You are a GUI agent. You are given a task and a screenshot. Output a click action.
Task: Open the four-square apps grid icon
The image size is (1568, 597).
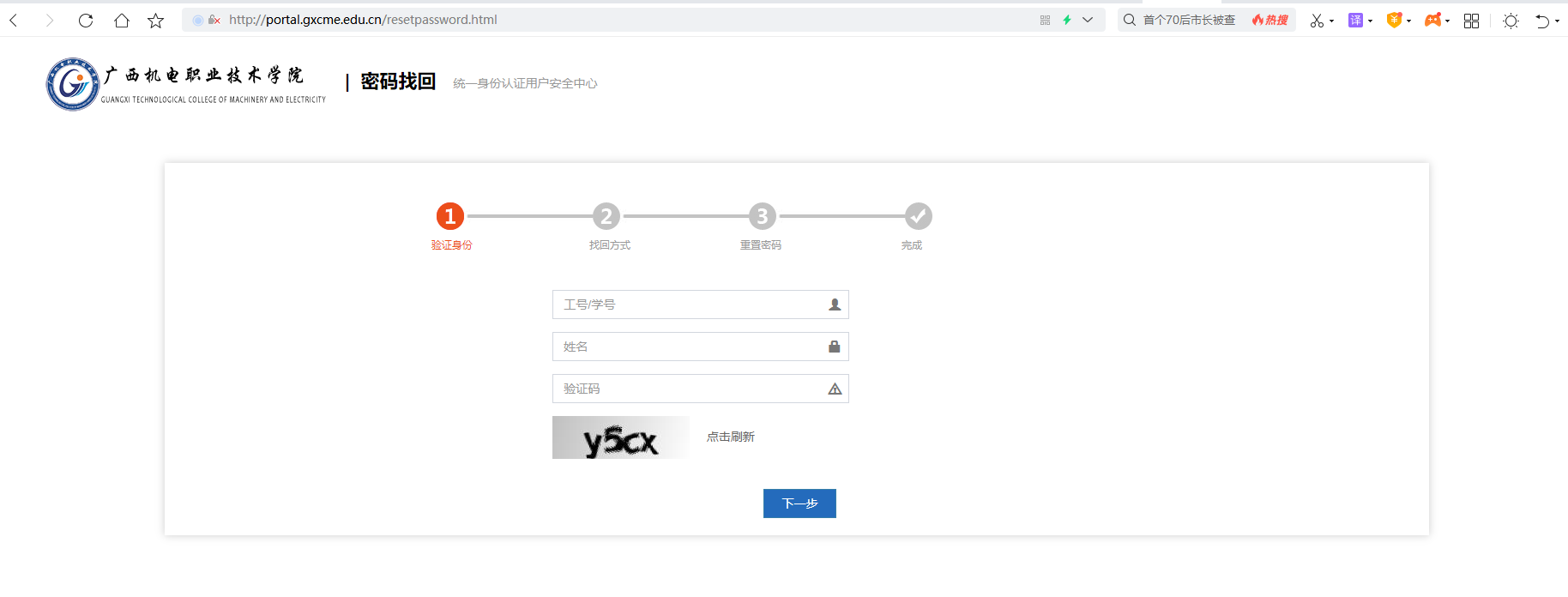tap(1471, 21)
